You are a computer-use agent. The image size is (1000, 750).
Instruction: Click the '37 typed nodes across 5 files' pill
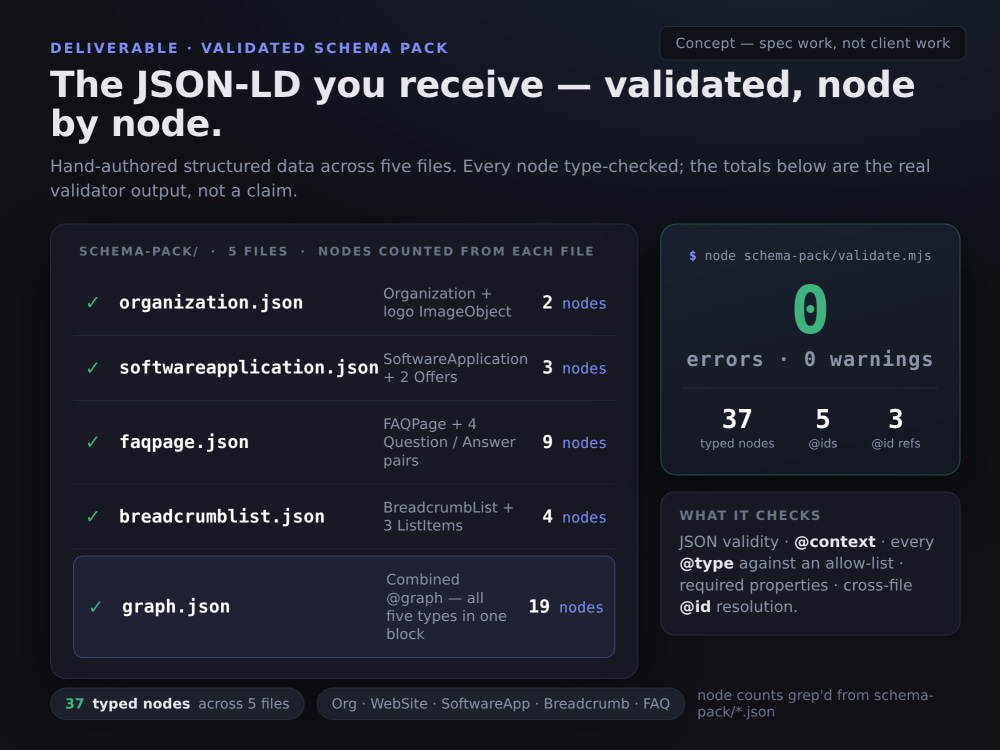177,703
